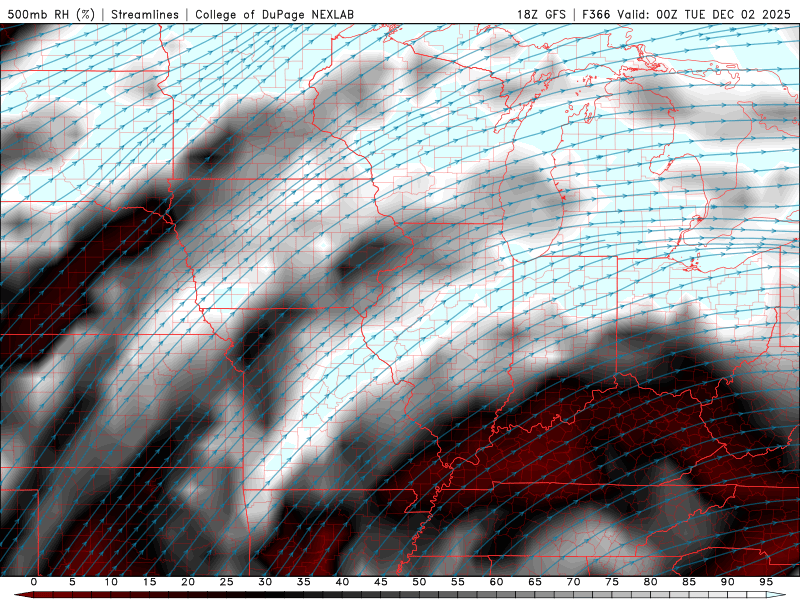800x600 pixels.
Task: Click the '70' value on the colorbar scale
Action: [573, 582]
